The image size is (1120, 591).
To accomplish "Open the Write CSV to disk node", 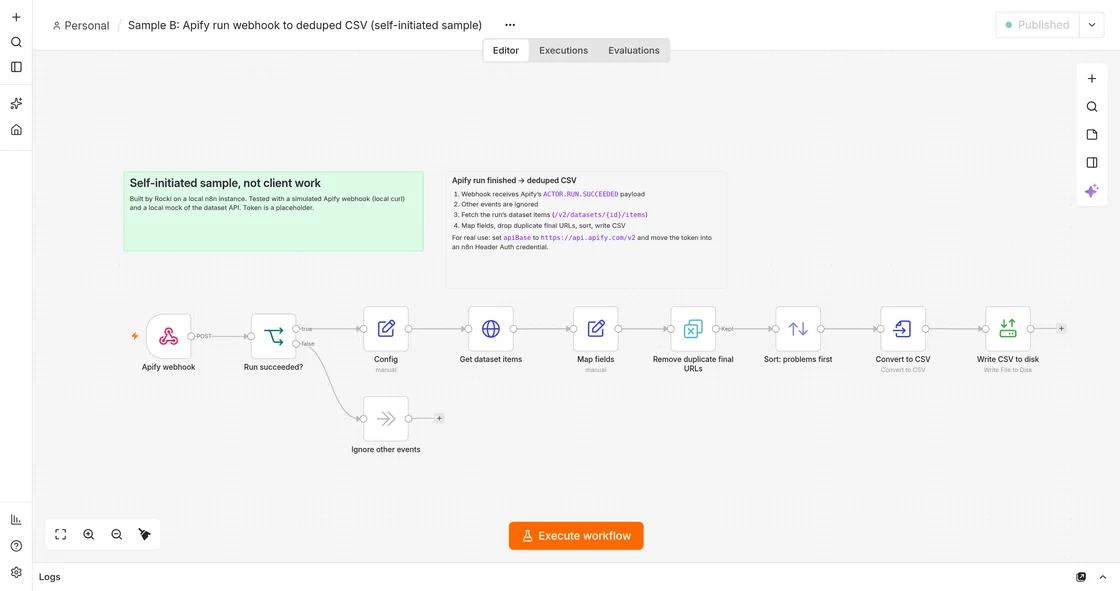I will 1008,329.
